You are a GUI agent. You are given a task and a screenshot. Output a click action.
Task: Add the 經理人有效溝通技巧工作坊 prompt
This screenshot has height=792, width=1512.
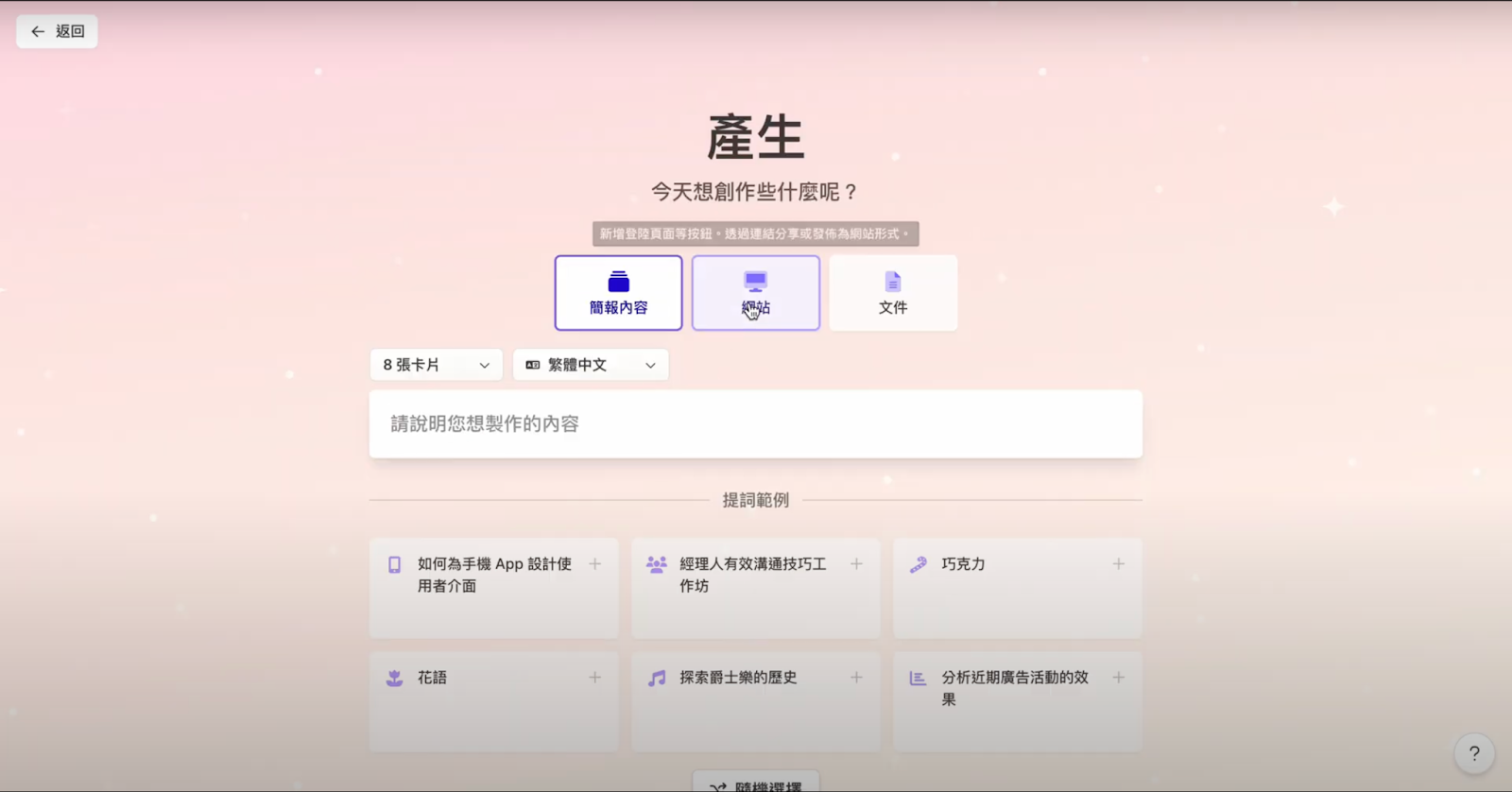(x=755, y=588)
